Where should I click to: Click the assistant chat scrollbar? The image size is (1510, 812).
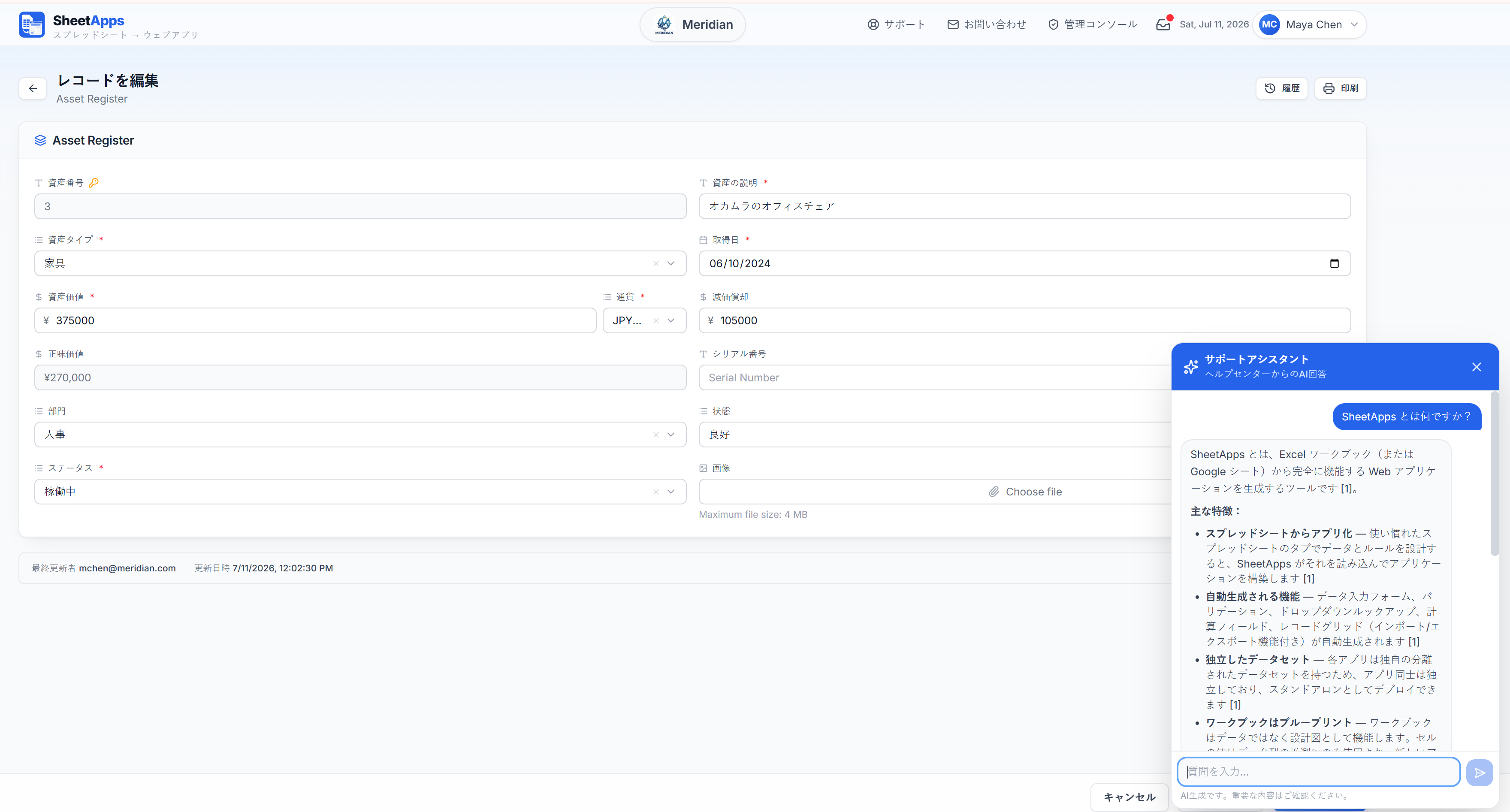click(x=1494, y=474)
